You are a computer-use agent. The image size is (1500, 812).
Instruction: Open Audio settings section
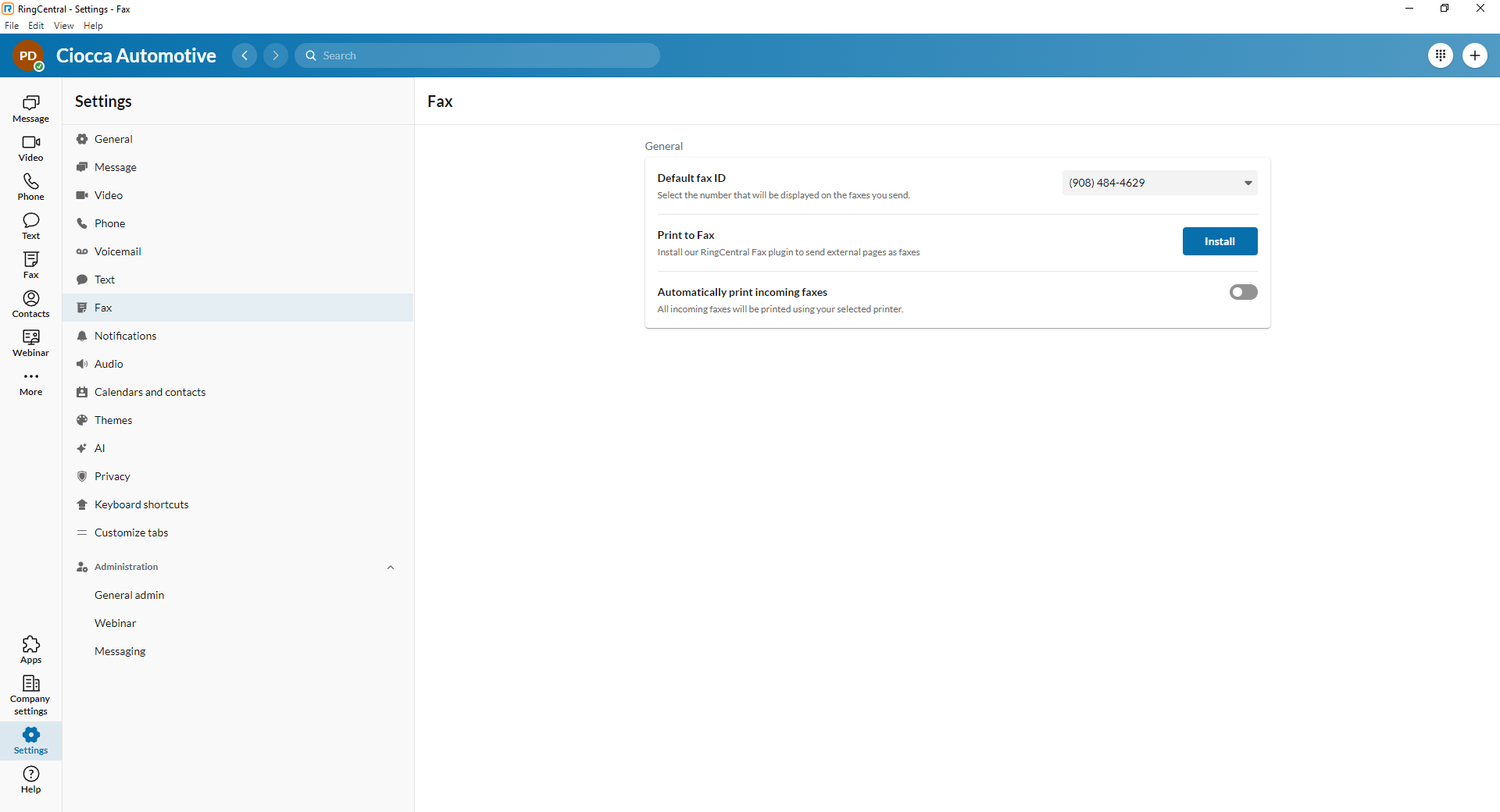pyautogui.click(x=238, y=364)
